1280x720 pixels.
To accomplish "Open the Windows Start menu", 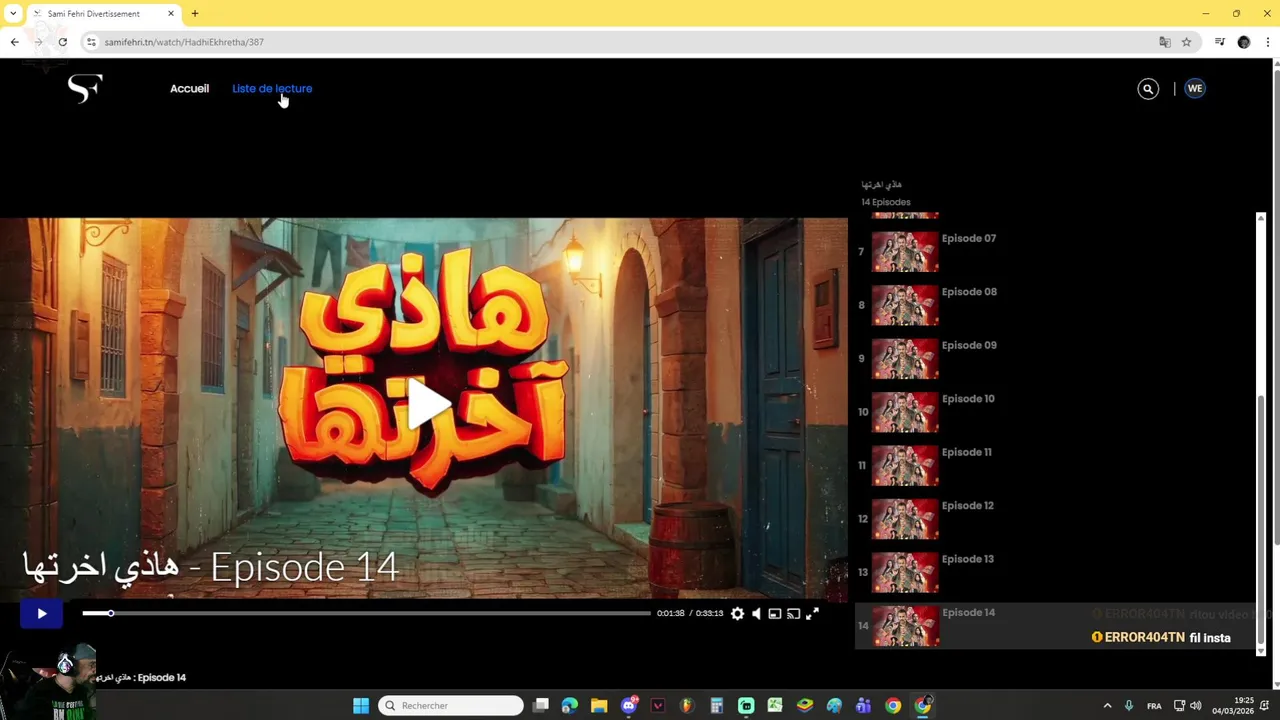I will pos(361,706).
